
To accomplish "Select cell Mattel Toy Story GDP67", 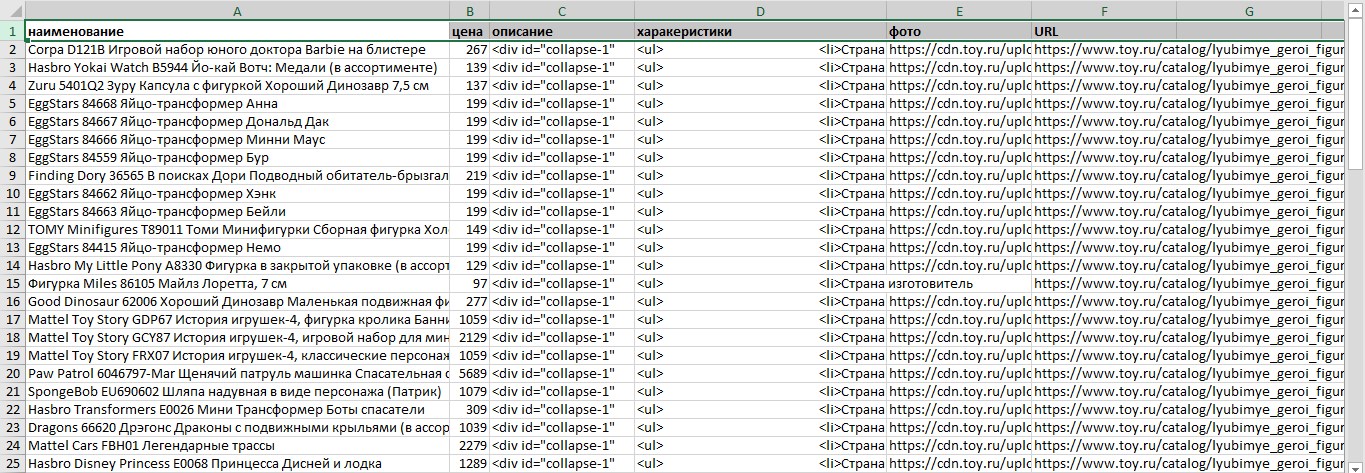I will click(x=237, y=319).
